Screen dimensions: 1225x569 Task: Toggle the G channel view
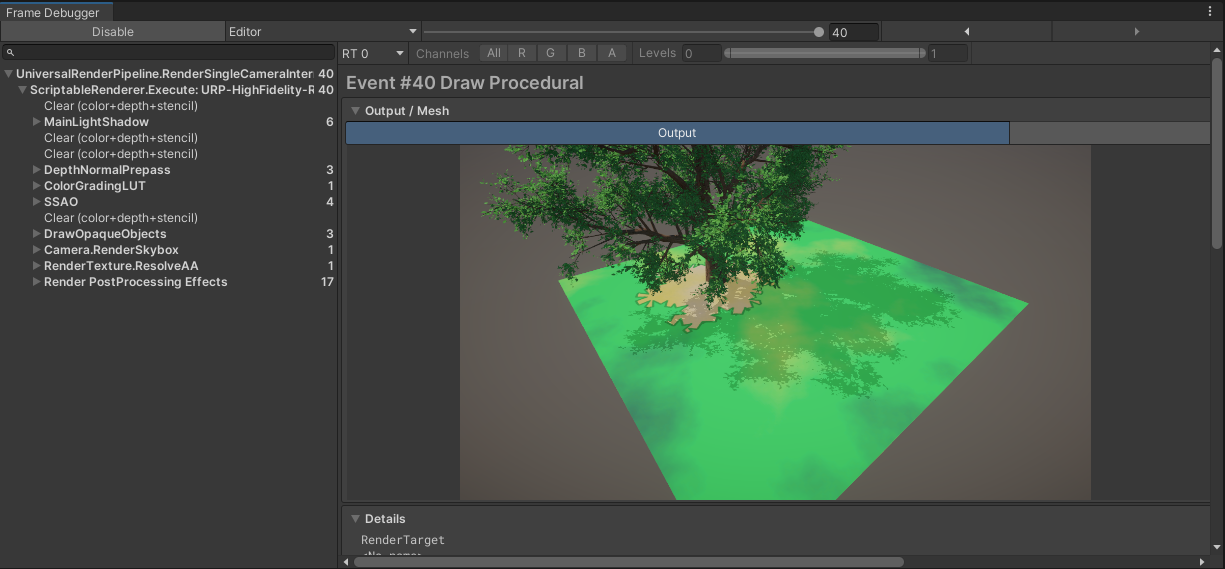pyautogui.click(x=551, y=53)
